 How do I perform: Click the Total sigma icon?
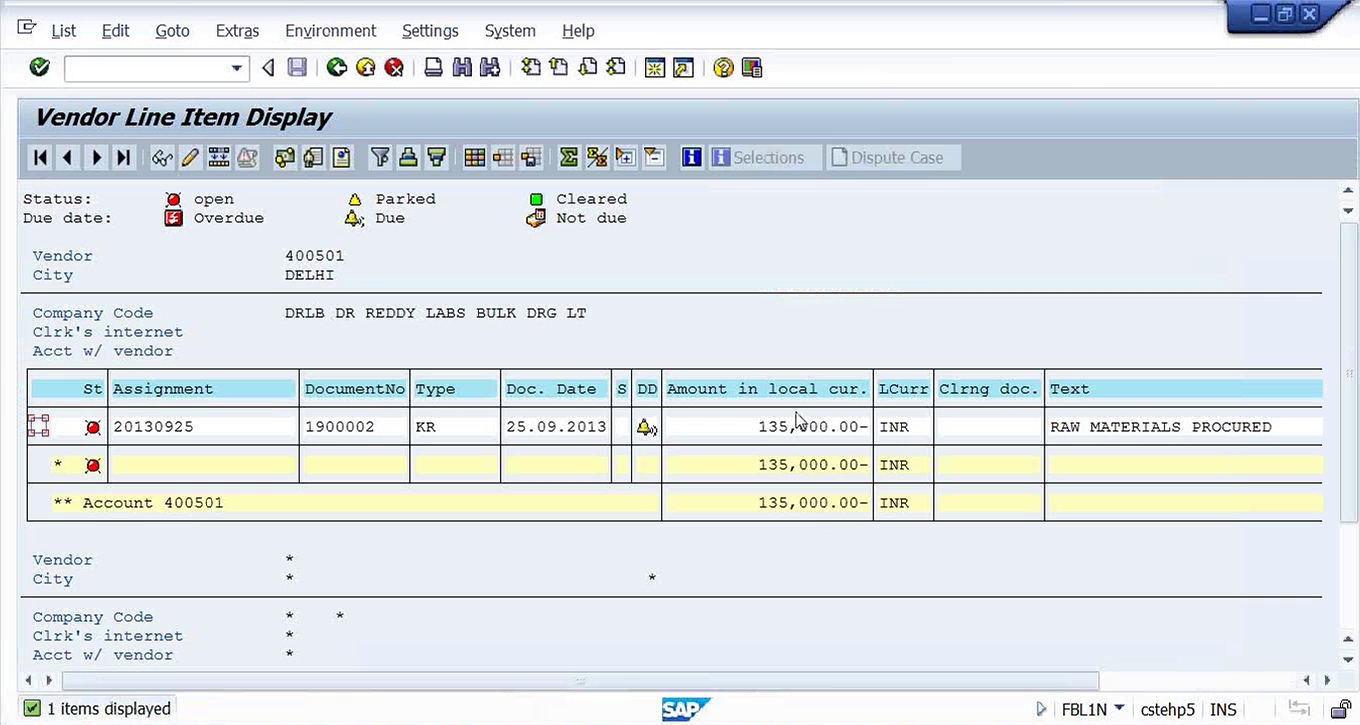pyautogui.click(x=569, y=157)
